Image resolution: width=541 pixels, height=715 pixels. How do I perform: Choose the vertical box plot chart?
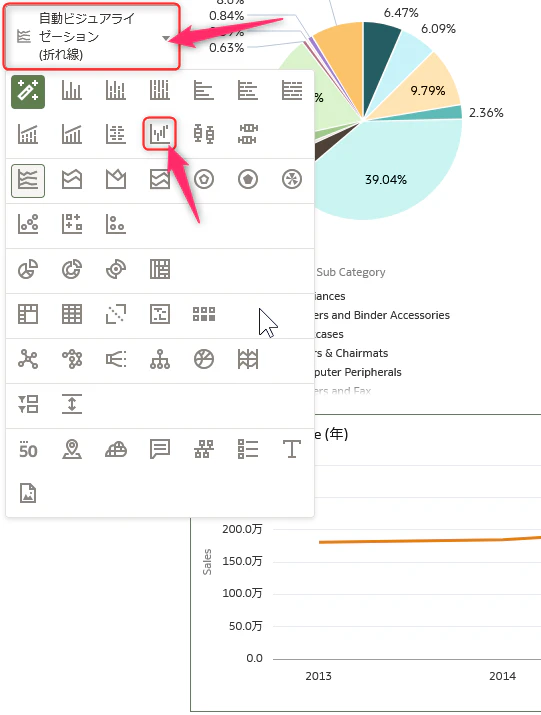[203, 134]
